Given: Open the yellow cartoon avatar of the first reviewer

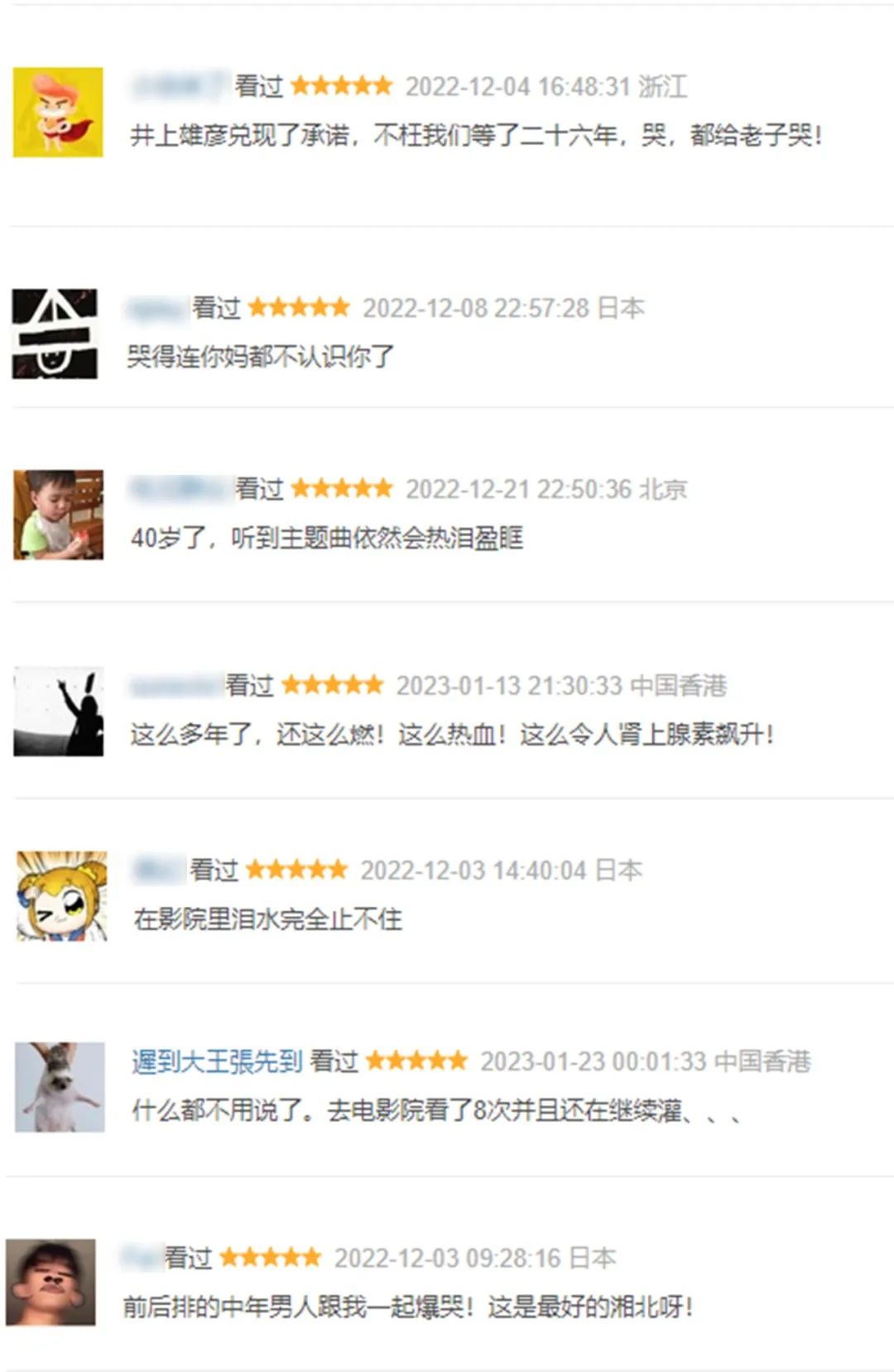Looking at the screenshot, I should point(58,112).
